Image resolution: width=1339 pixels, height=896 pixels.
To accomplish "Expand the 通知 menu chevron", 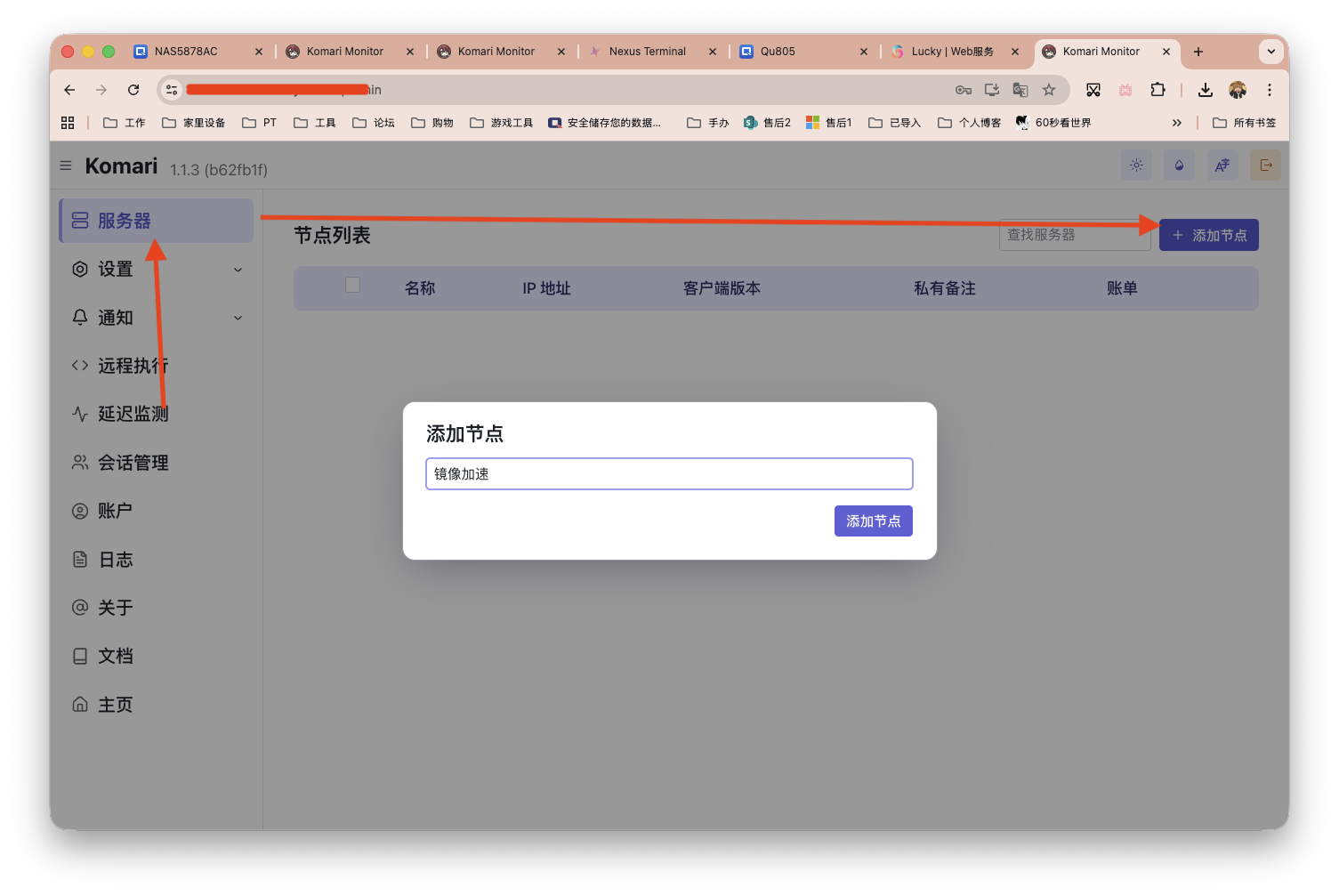I will pyautogui.click(x=237, y=317).
